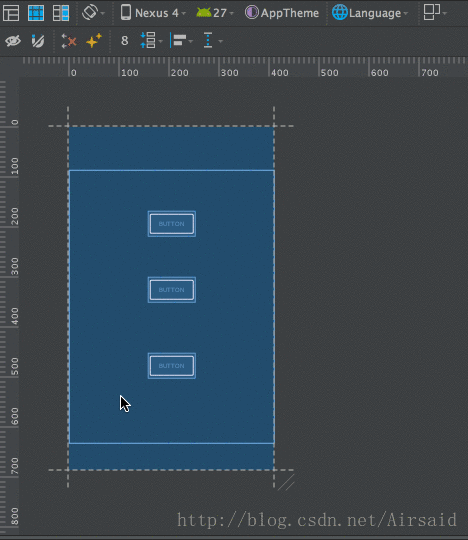Image resolution: width=468 pixels, height=540 pixels.
Task: Select the bottom BUTTON widget
Action: click(172, 366)
